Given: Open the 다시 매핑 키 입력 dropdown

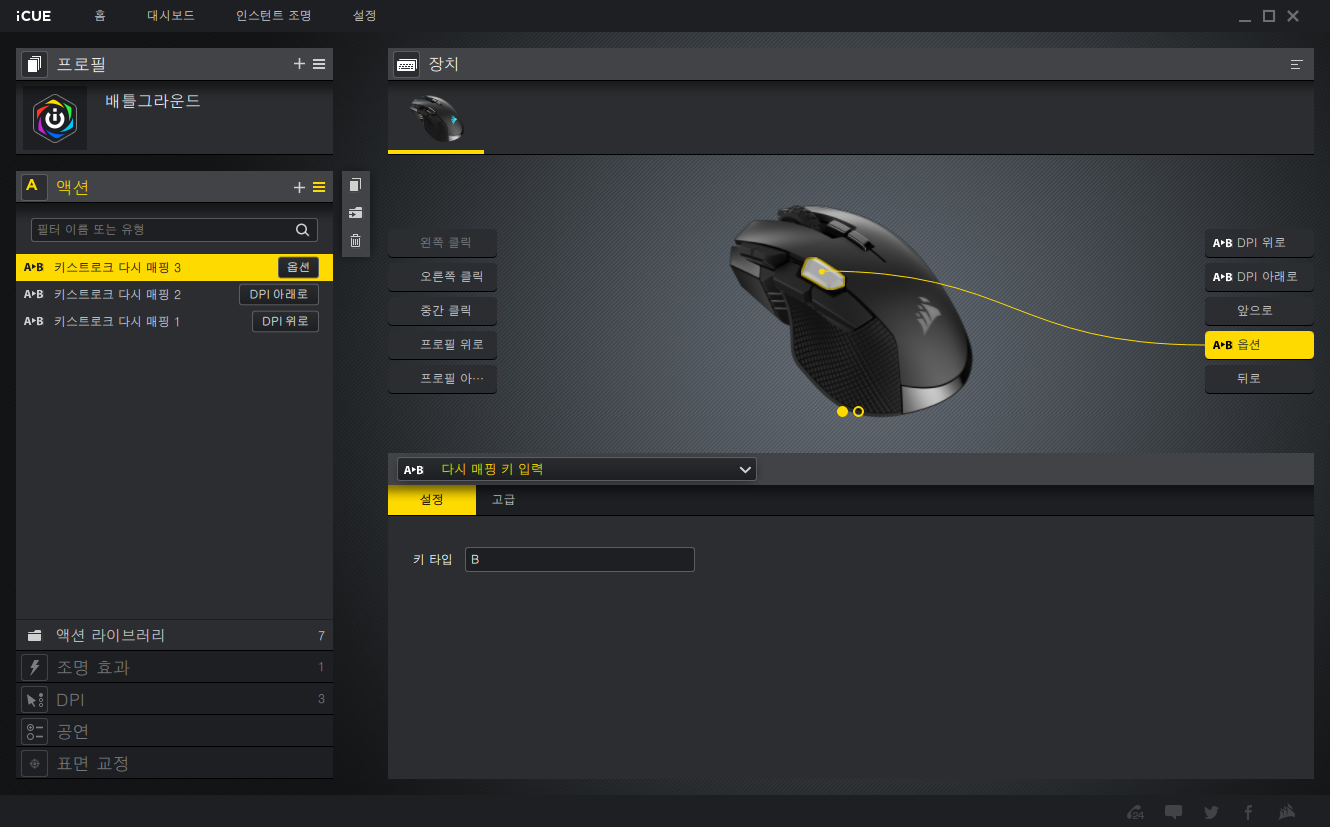Looking at the screenshot, I should (x=577, y=469).
